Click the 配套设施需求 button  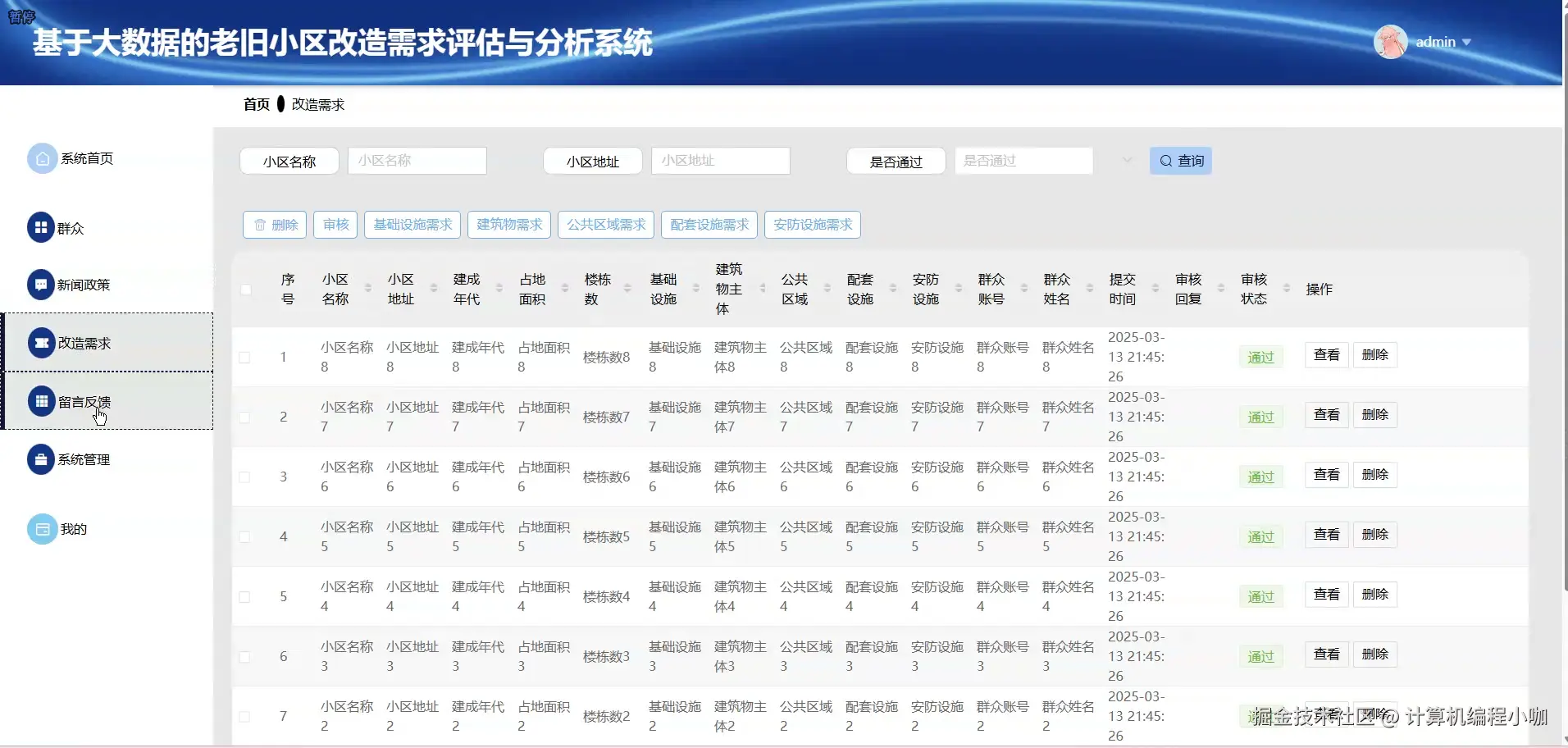coord(709,225)
